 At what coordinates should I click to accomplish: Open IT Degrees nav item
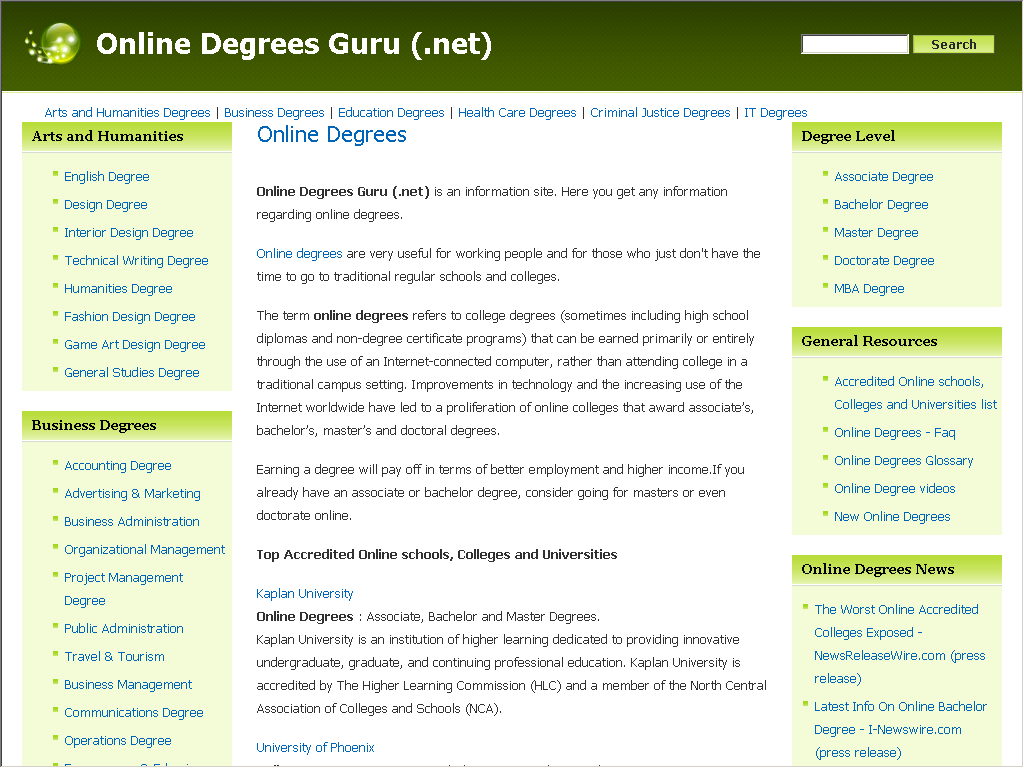(776, 112)
